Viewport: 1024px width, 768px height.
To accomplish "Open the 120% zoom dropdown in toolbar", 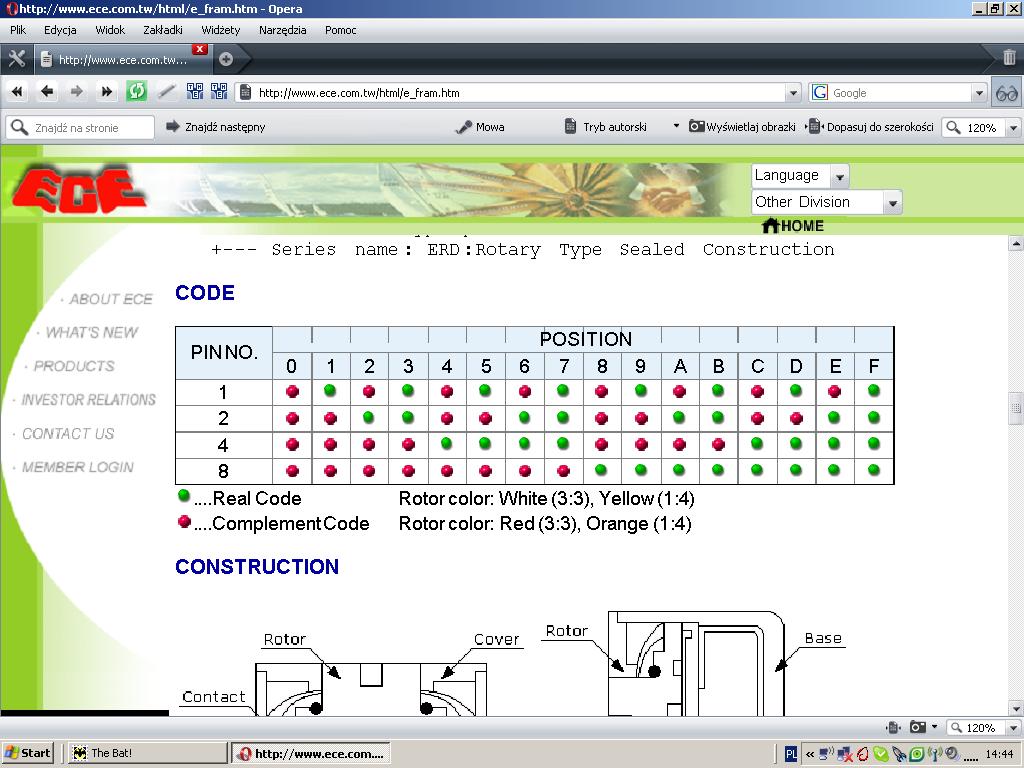I will point(1013,128).
